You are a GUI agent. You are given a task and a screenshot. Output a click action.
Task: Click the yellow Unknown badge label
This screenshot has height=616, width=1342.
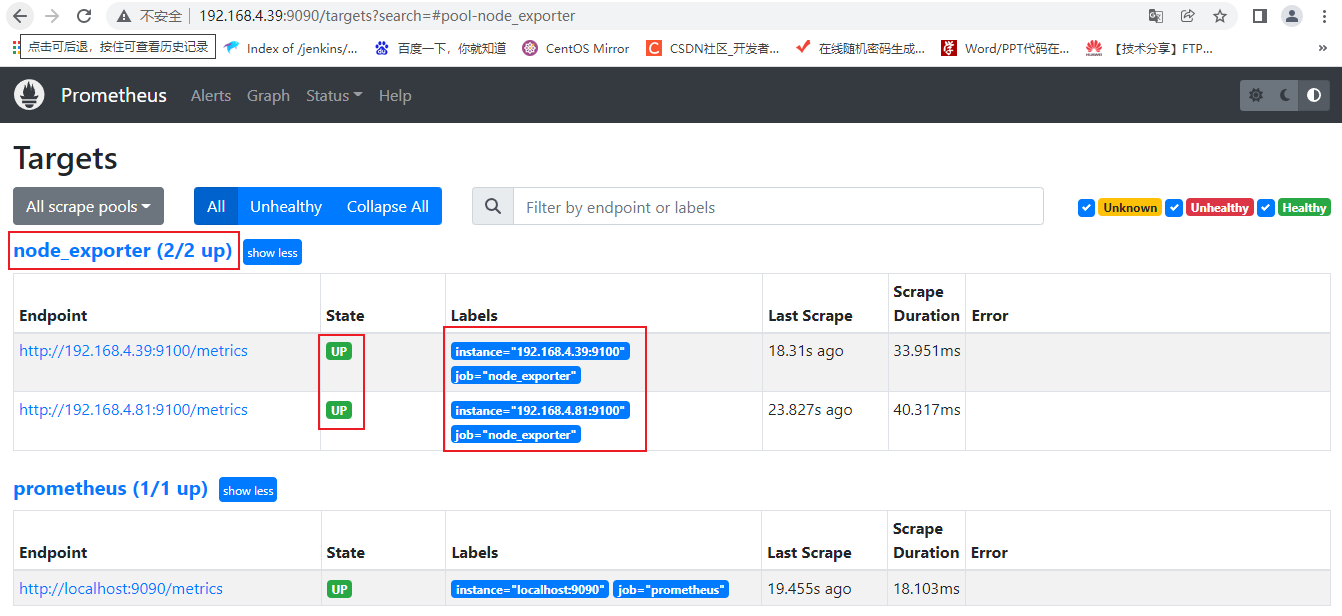click(1130, 207)
